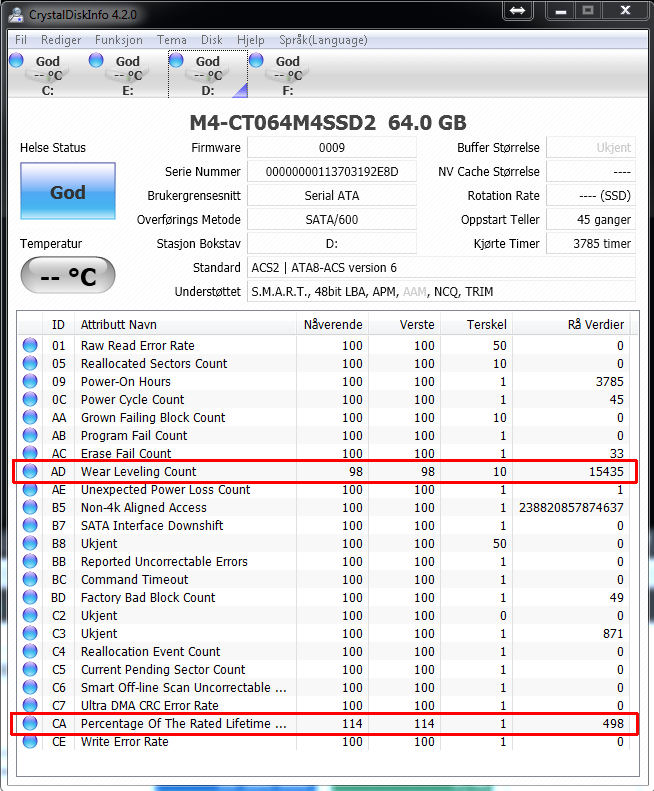Click the ACS2 standard field

[x=441, y=268]
